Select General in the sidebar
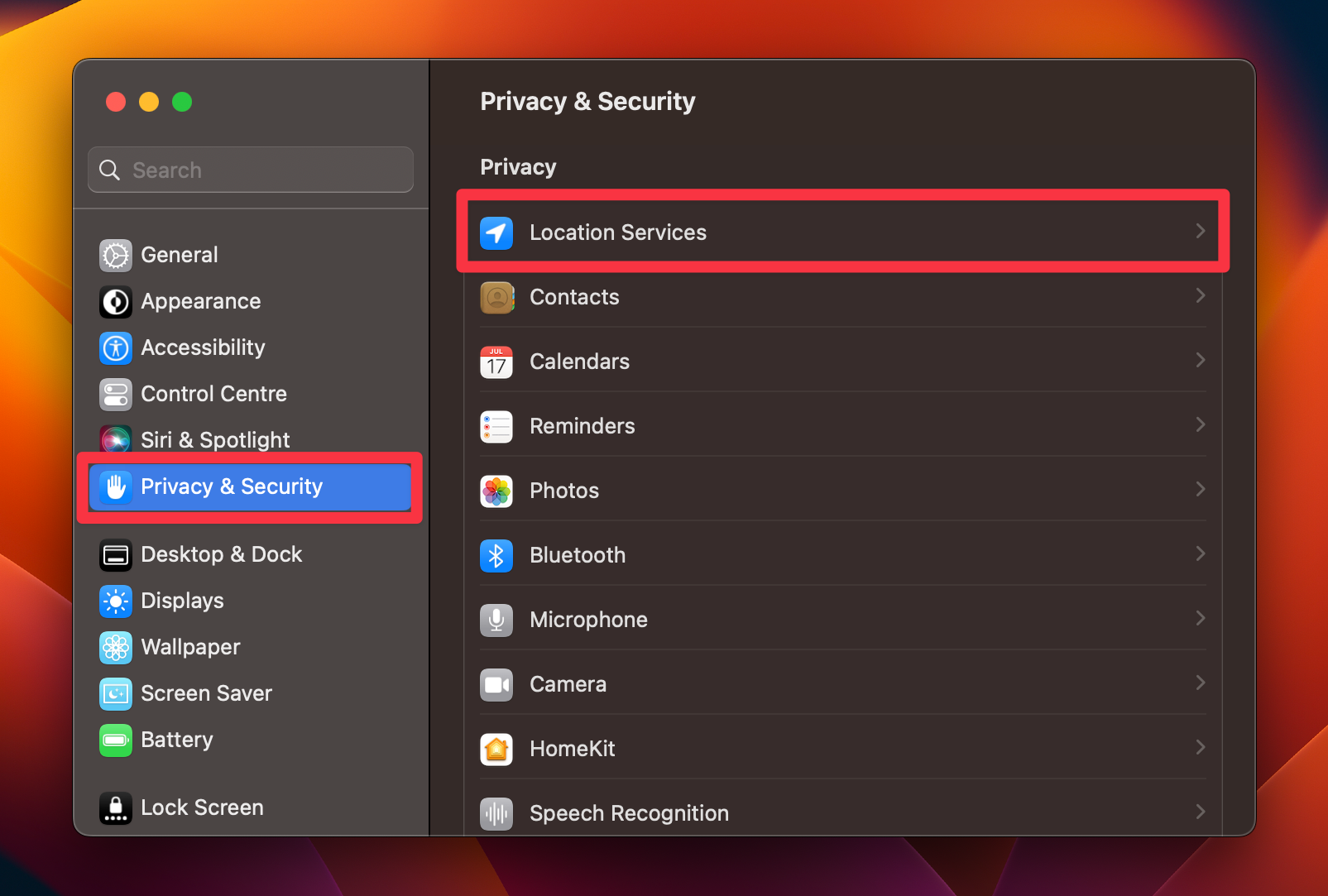The image size is (1328, 896). pos(179,255)
